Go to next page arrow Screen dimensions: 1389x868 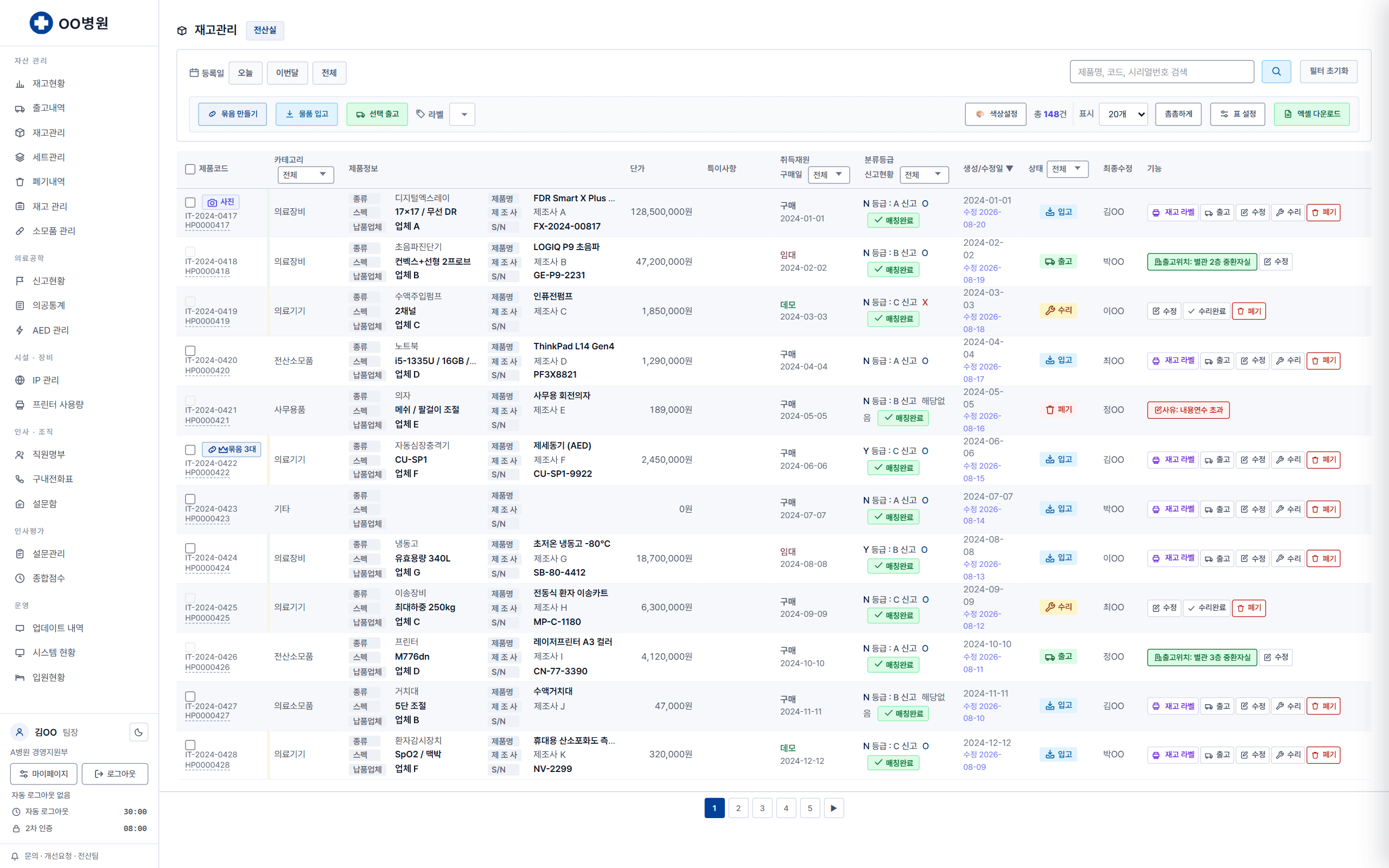[833, 808]
